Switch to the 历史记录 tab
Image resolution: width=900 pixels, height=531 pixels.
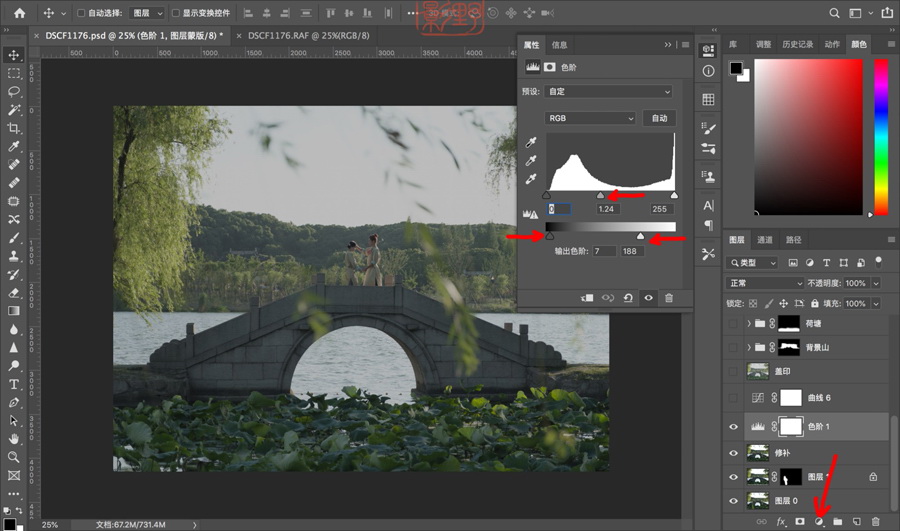pyautogui.click(x=797, y=44)
